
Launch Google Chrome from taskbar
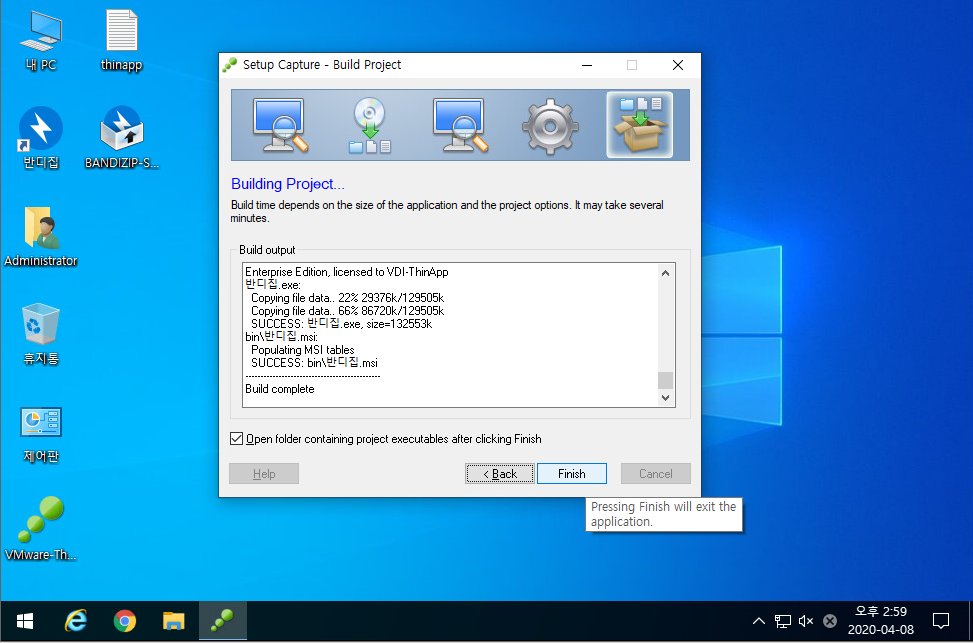125,621
